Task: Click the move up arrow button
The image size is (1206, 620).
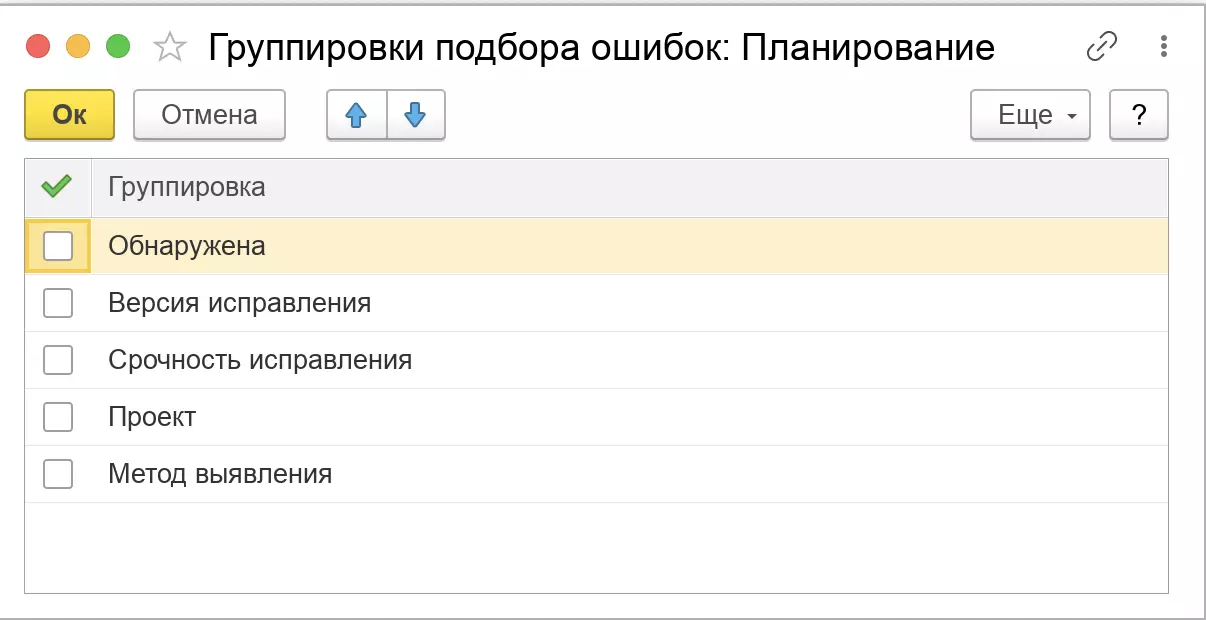Action: 356,115
